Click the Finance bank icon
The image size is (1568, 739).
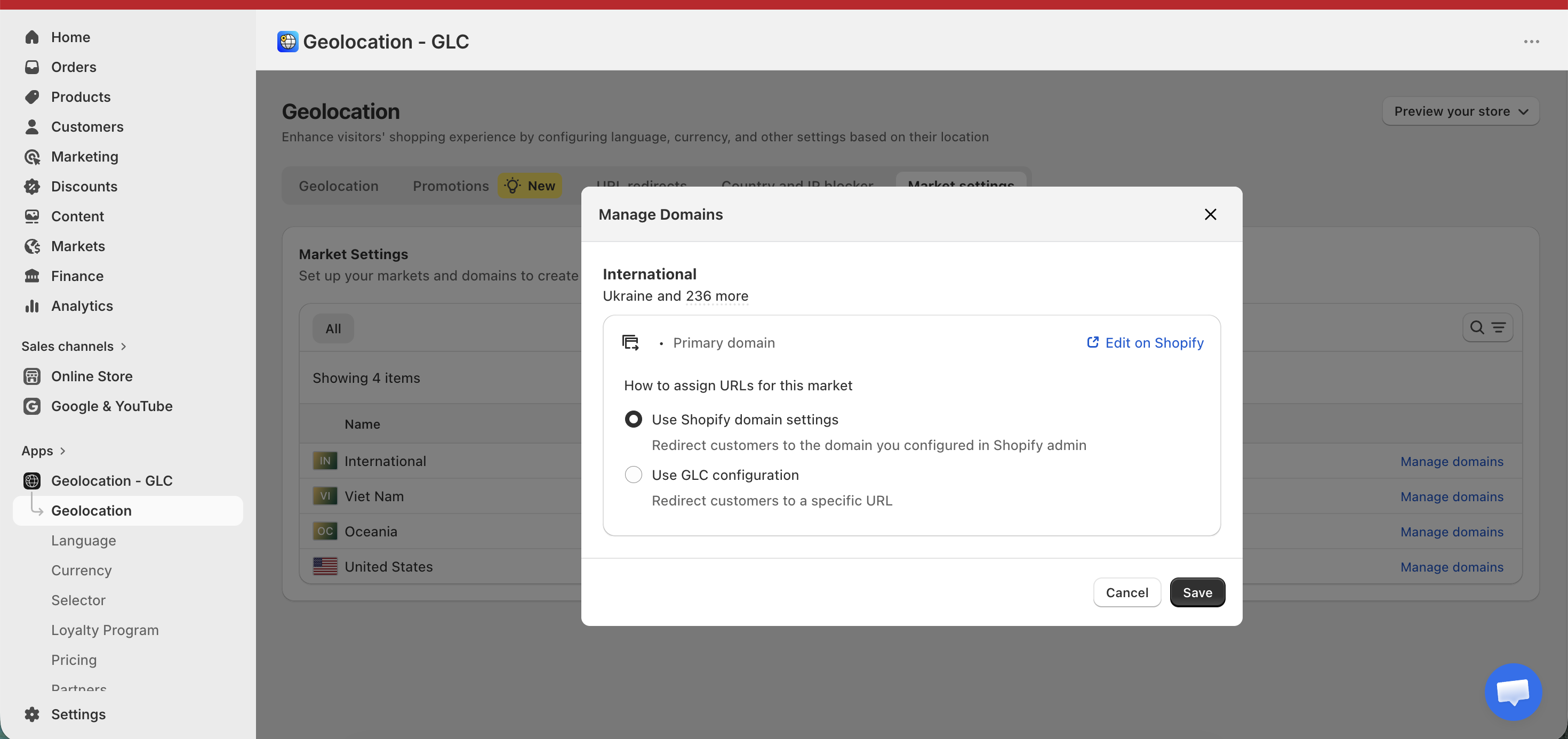click(x=32, y=276)
